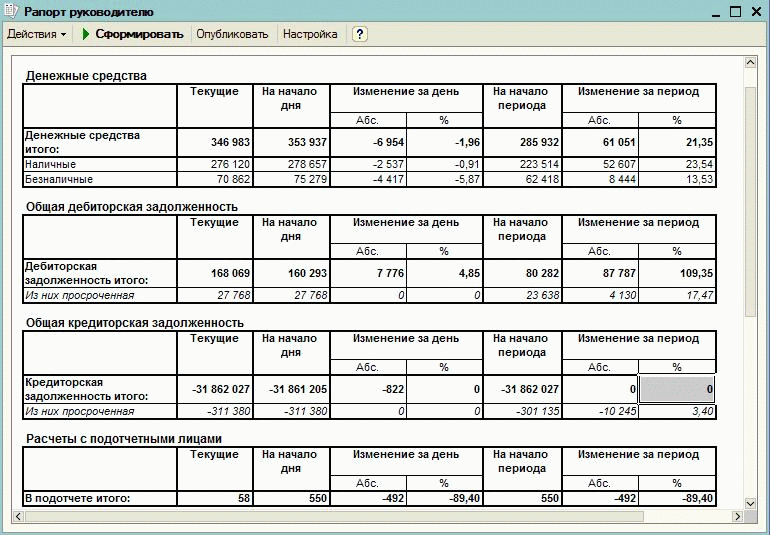The image size is (770, 535).
Task: Click the report document icon in title bar
Action: tap(12, 11)
